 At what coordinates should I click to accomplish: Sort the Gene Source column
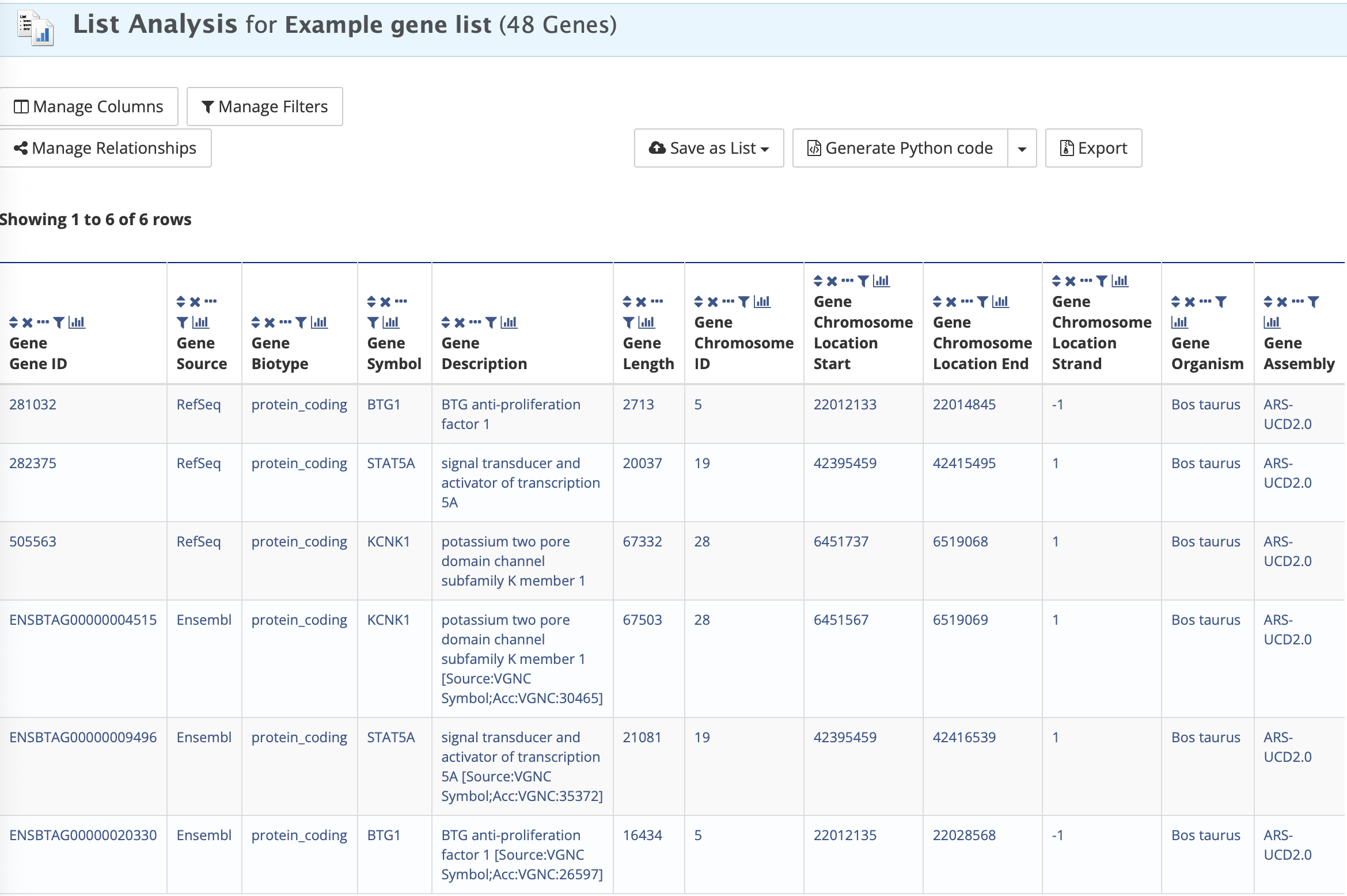(x=181, y=302)
